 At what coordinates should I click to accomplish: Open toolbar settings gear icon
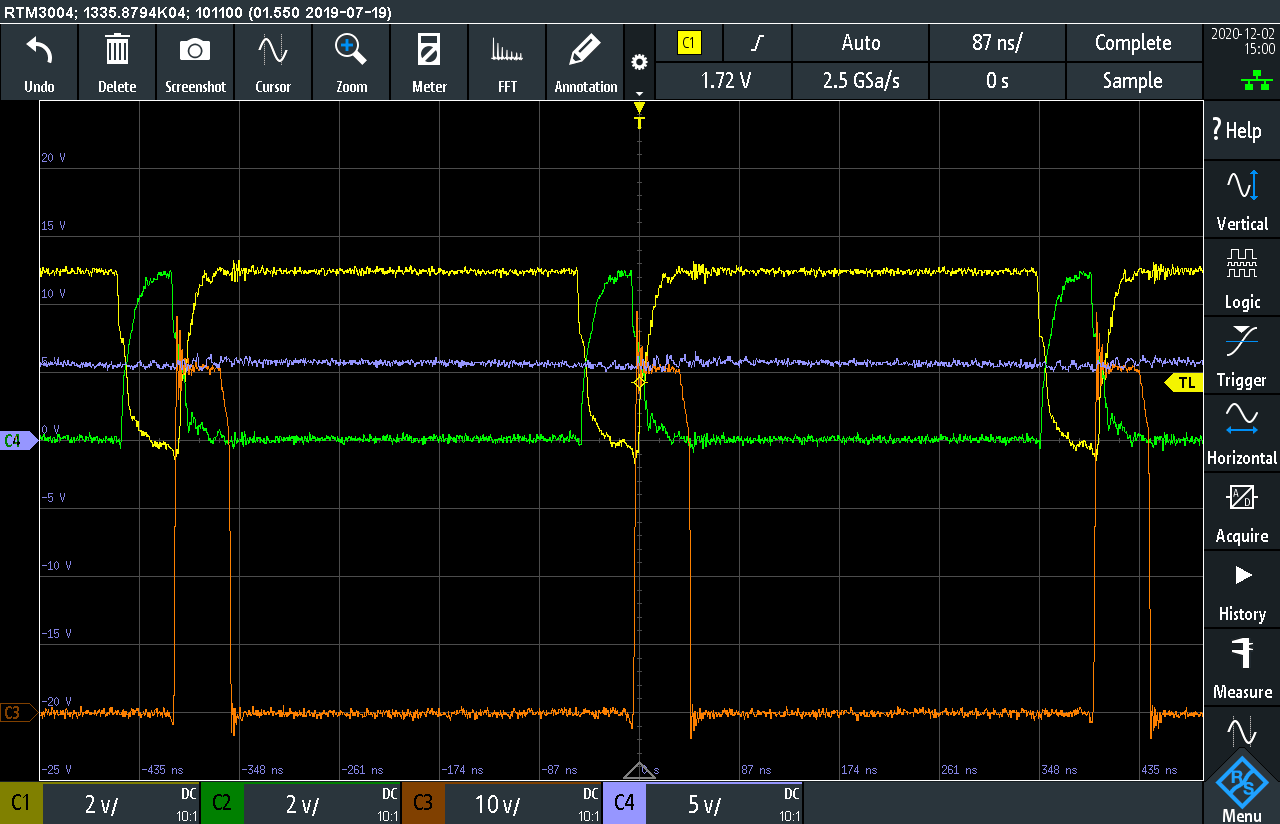(639, 62)
